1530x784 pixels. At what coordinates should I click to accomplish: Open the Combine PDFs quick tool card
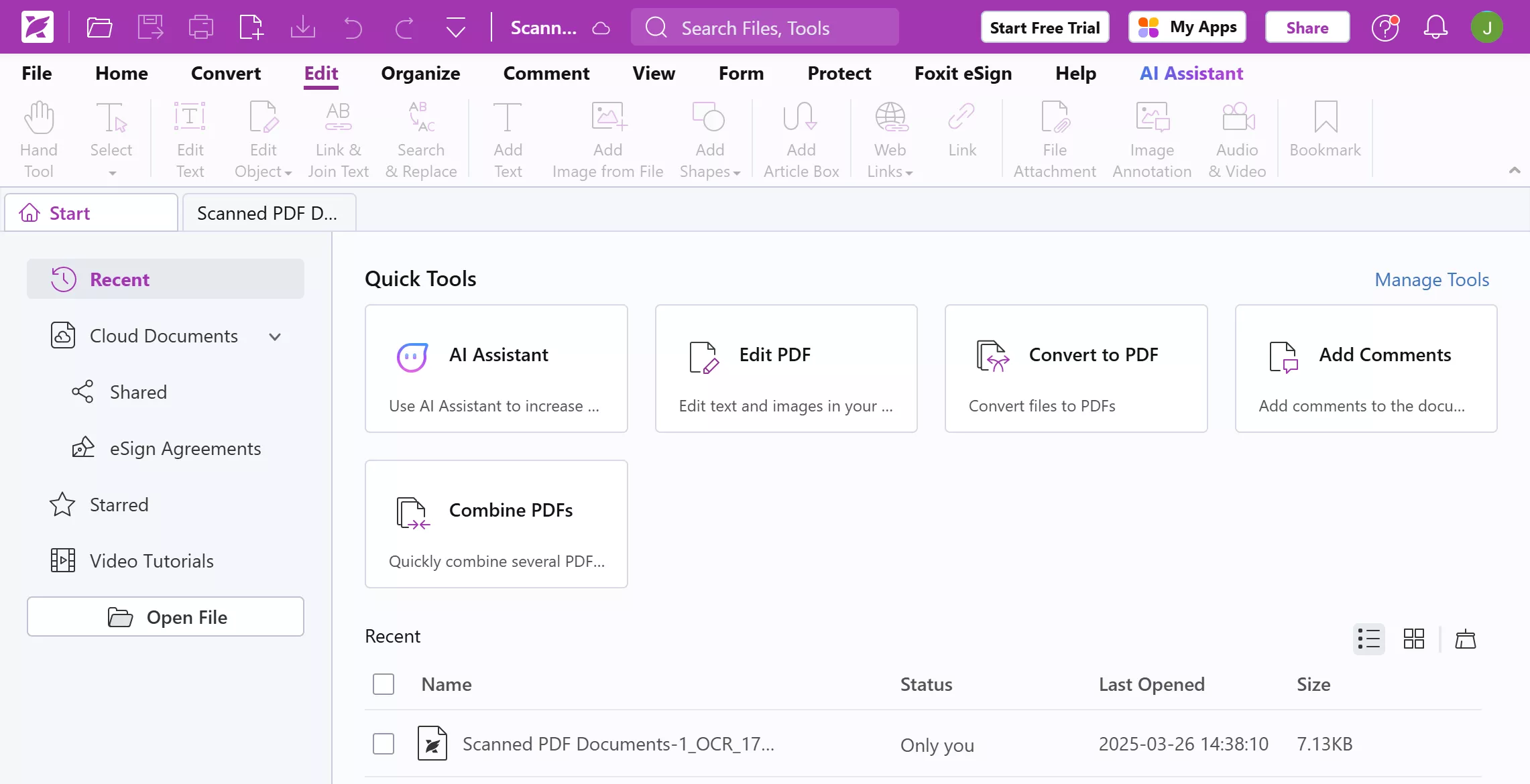coord(496,524)
